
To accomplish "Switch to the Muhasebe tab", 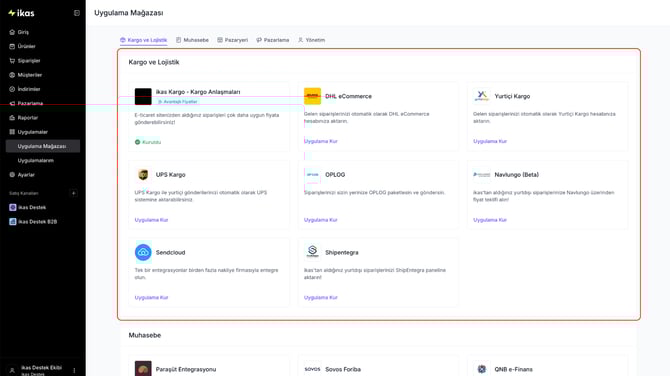I will pyautogui.click(x=192, y=40).
